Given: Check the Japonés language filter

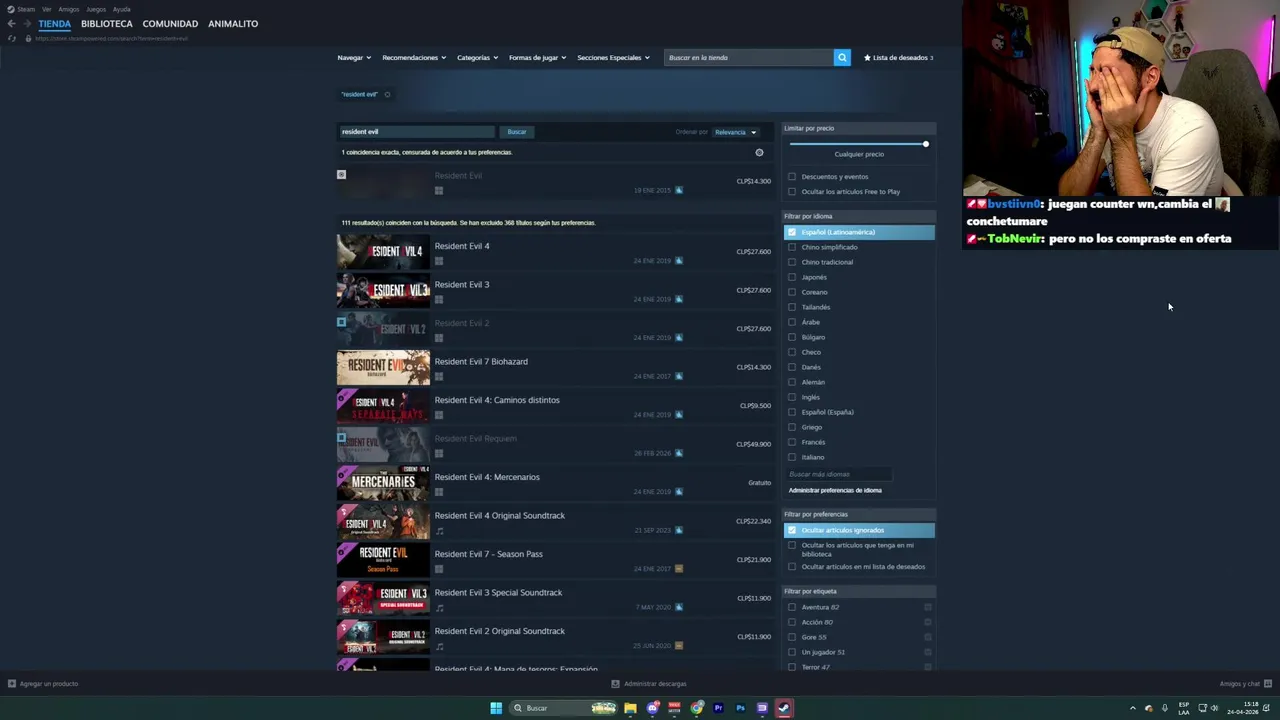Looking at the screenshot, I should pos(792,277).
